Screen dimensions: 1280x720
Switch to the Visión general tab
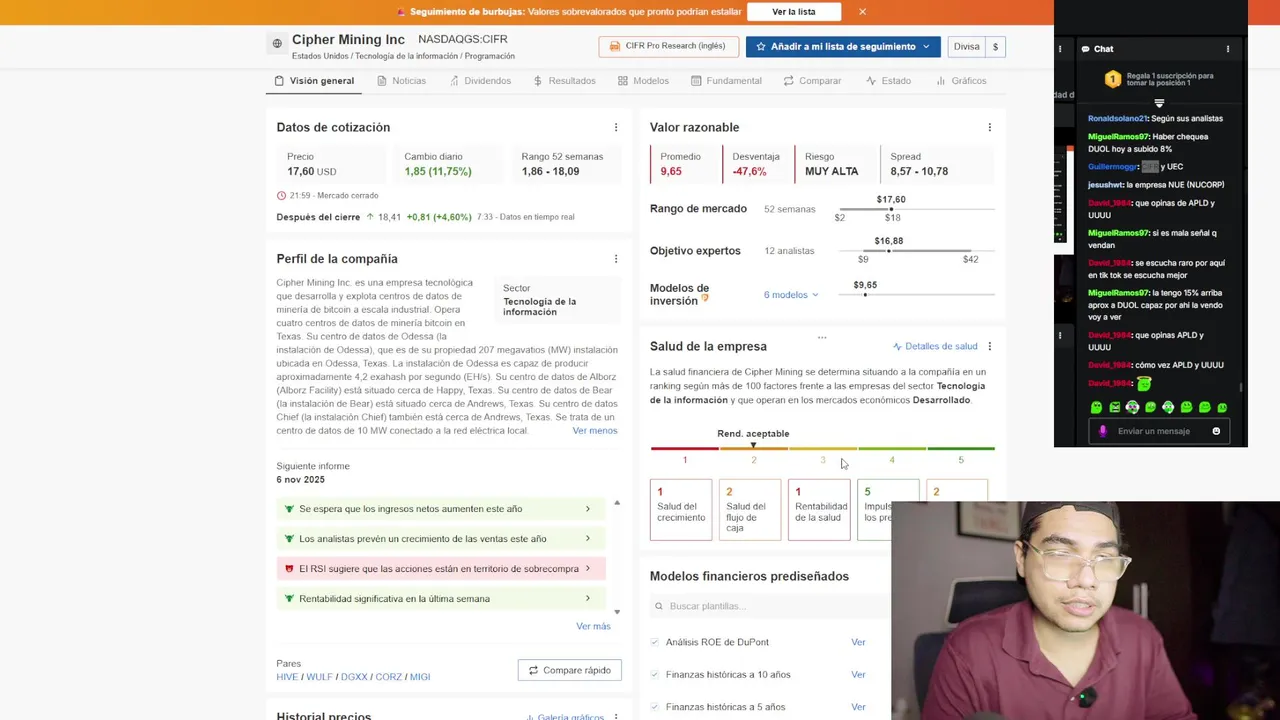point(314,81)
